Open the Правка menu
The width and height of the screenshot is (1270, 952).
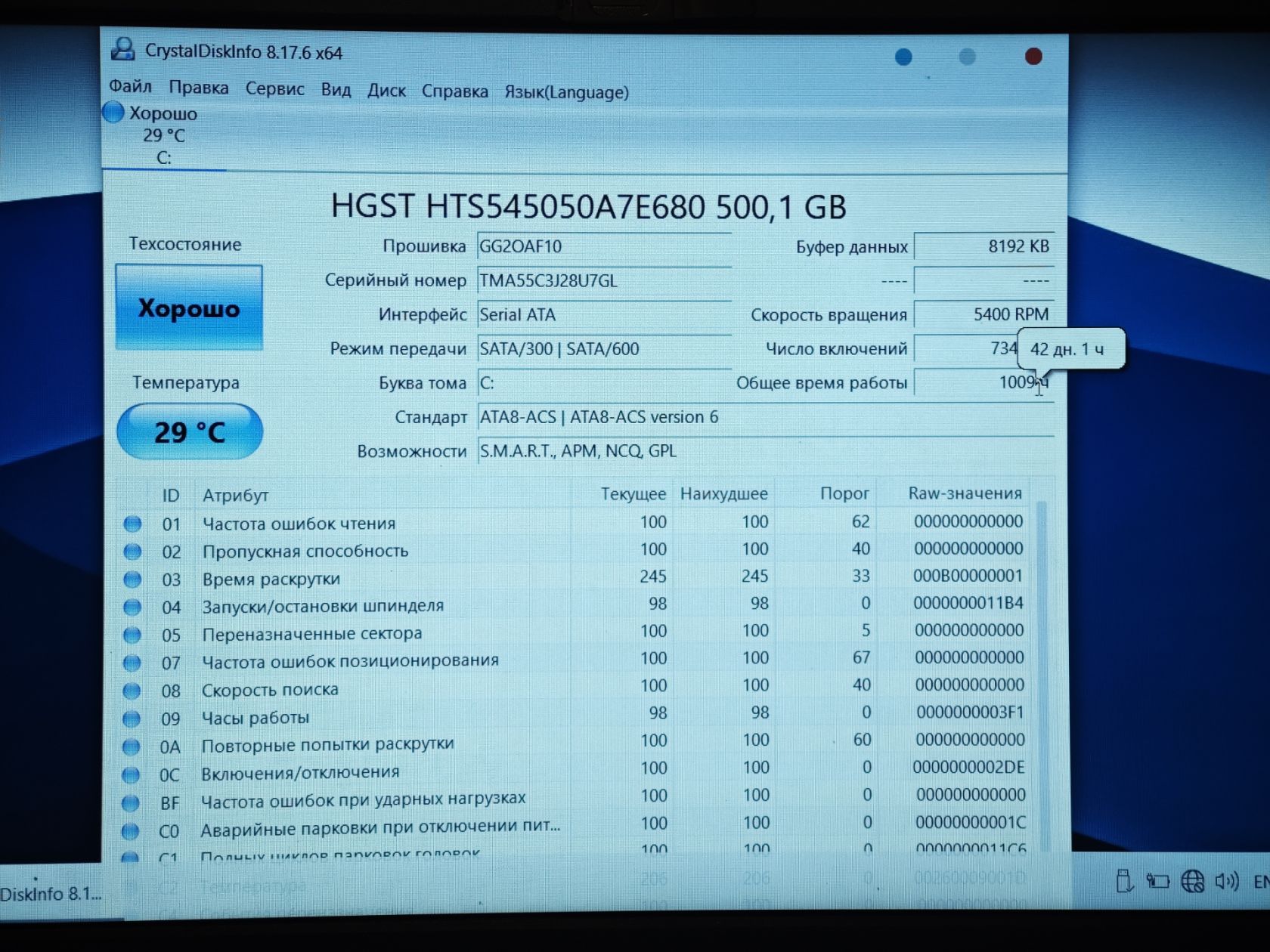198,88
